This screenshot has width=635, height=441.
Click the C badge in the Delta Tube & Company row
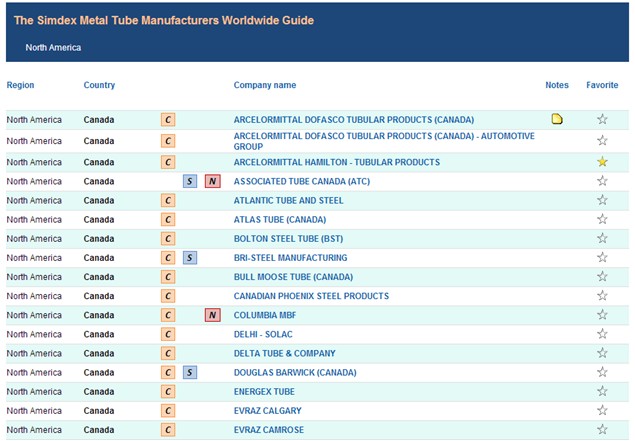[x=168, y=353]
